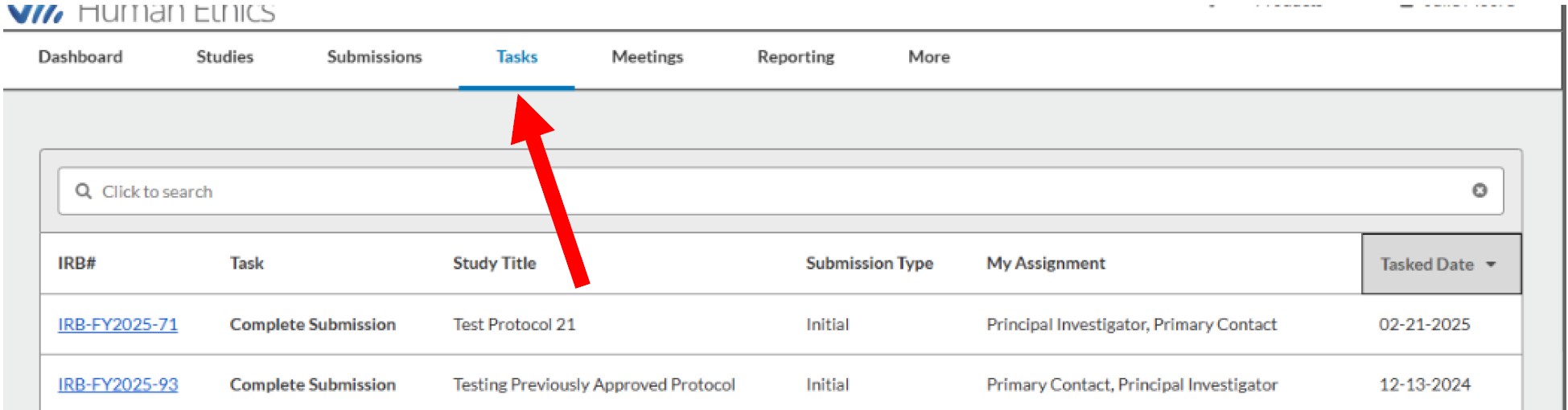
Task: Open the IRB-FY2025-71 link
Action: pos(117,325)
